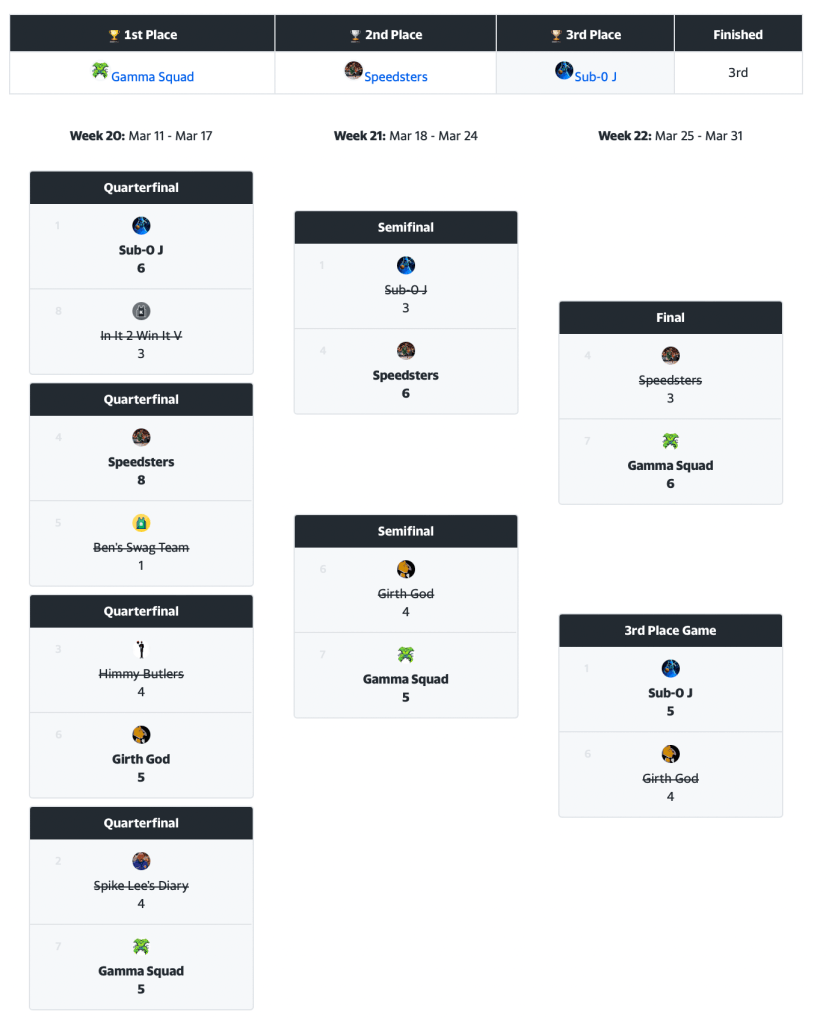This screenshot has width=835, height=1023.
Task: Click Sub-0 J's avatar in the 3rd Place Game
Action: tap(670, 669)
